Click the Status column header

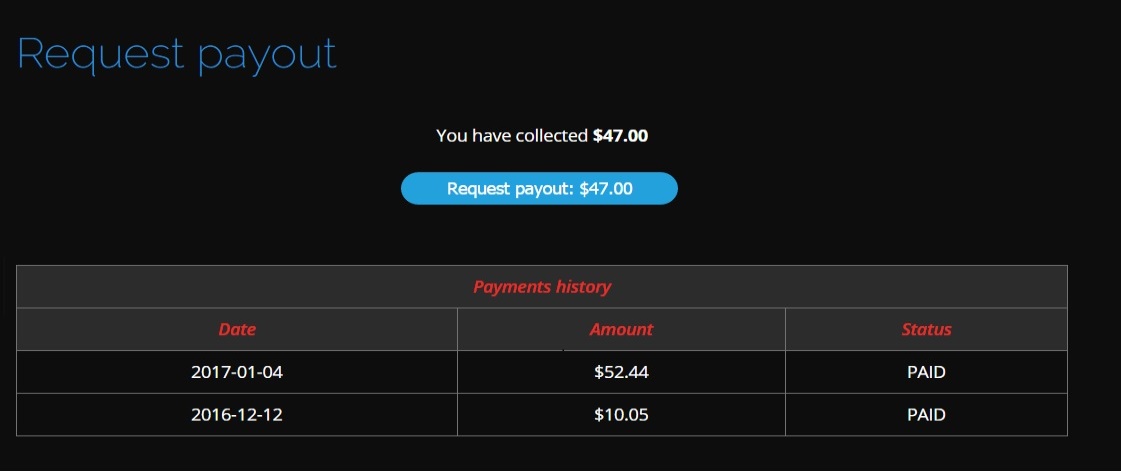pyautogui.click(x=926, y=329)
